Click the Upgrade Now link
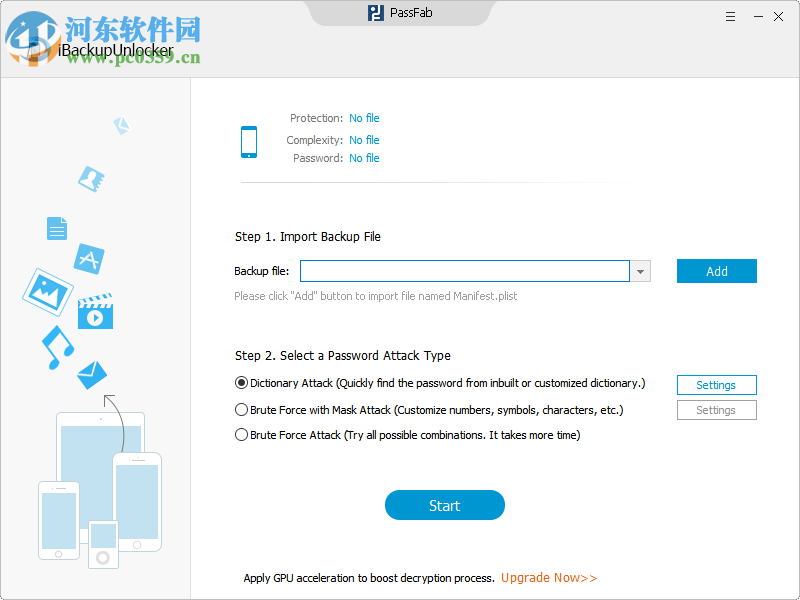The image size is (800, 600). pos(548,577)
